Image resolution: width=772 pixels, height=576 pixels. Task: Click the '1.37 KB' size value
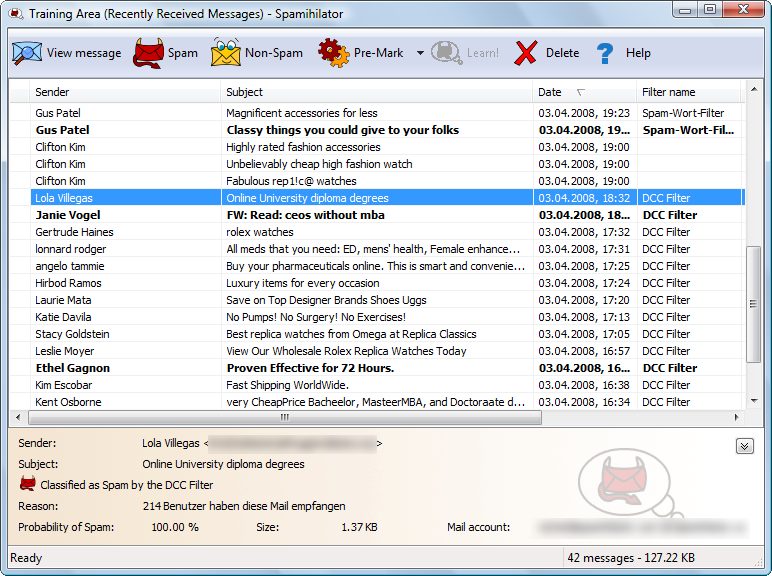tap(359, 527)
